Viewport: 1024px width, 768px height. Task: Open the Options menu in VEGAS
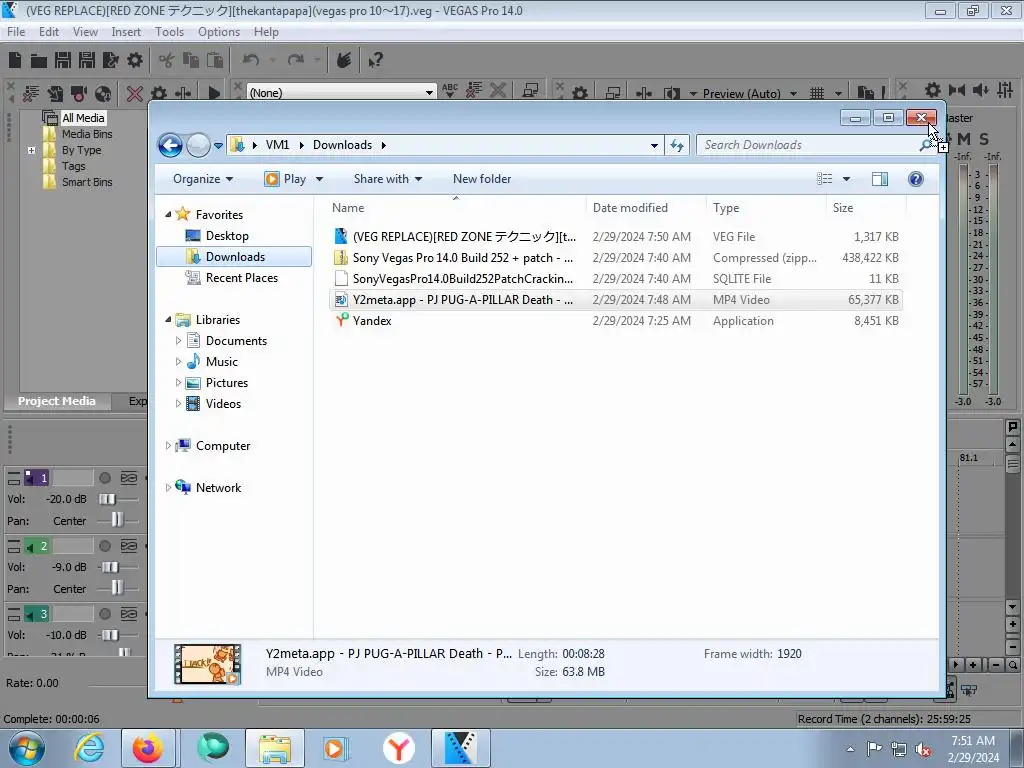[219, 32]
